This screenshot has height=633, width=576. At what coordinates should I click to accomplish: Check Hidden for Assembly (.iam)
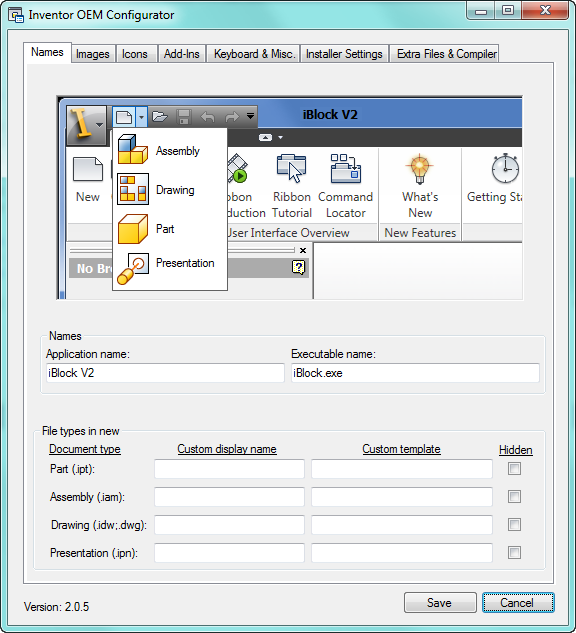514,497
